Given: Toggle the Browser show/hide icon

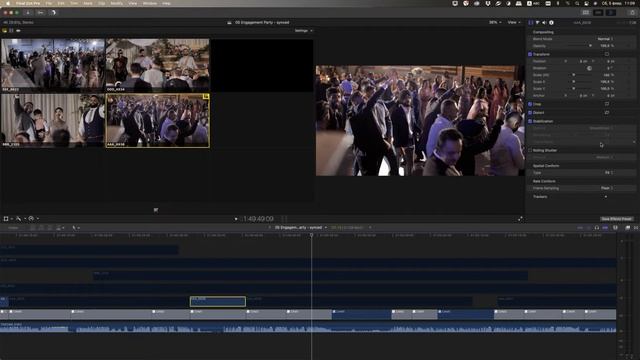Looking at the screenshot, I should click(586, 13).
